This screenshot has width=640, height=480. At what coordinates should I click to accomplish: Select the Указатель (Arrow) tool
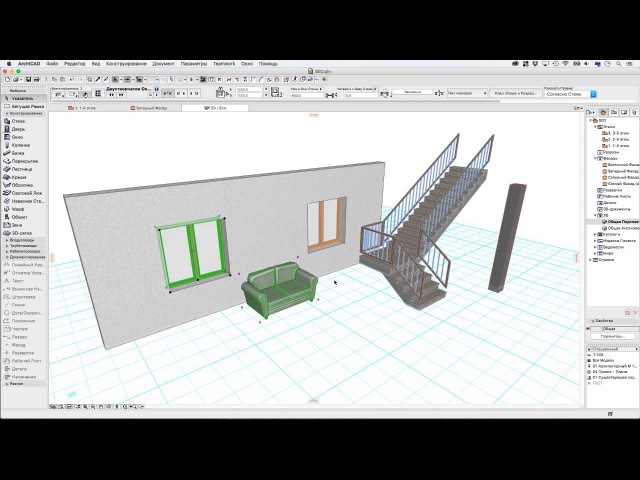click(x=24, y=98)
